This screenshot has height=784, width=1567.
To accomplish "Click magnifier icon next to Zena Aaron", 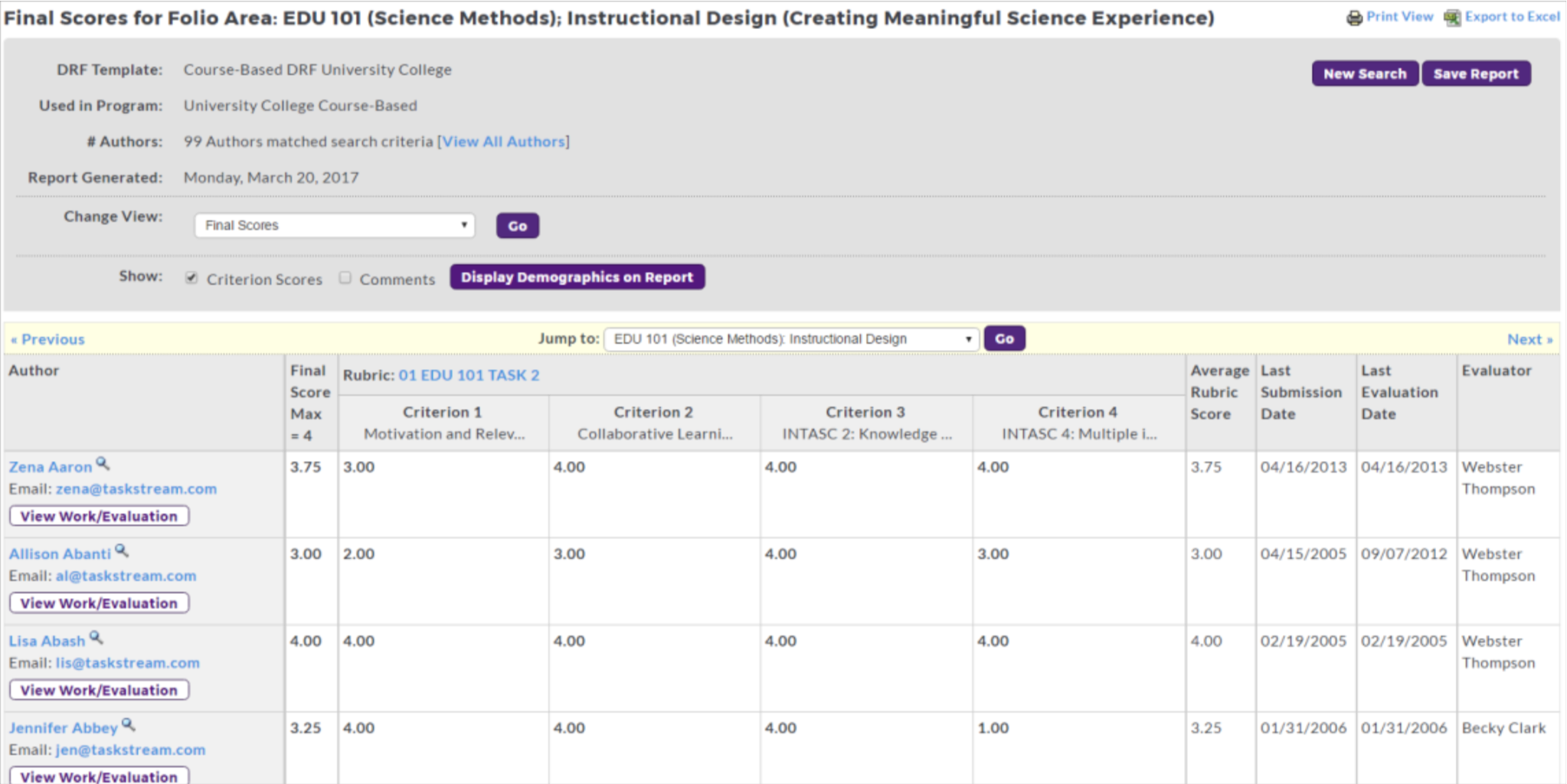I will point(103,464).
